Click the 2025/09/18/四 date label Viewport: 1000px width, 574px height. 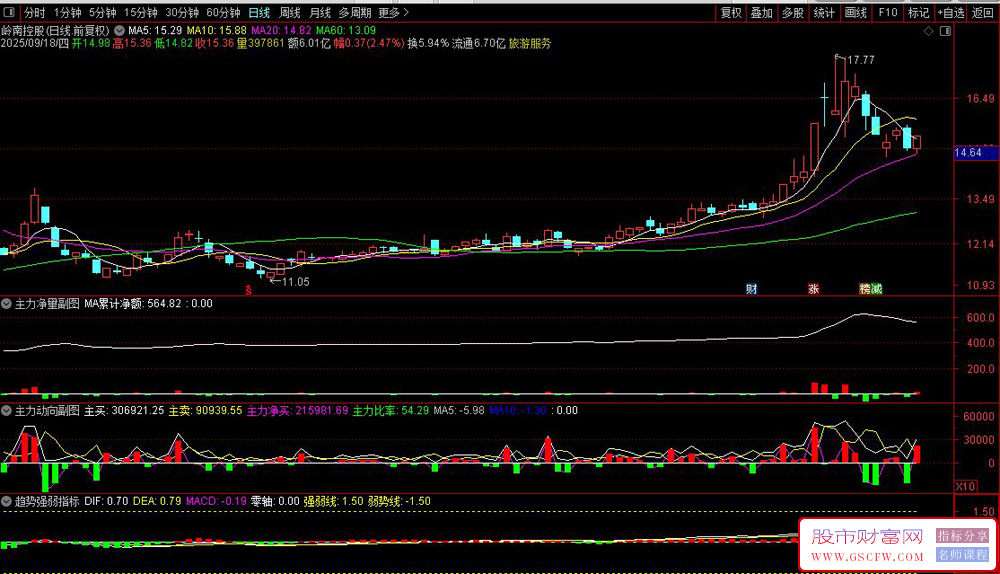[34, 43]
